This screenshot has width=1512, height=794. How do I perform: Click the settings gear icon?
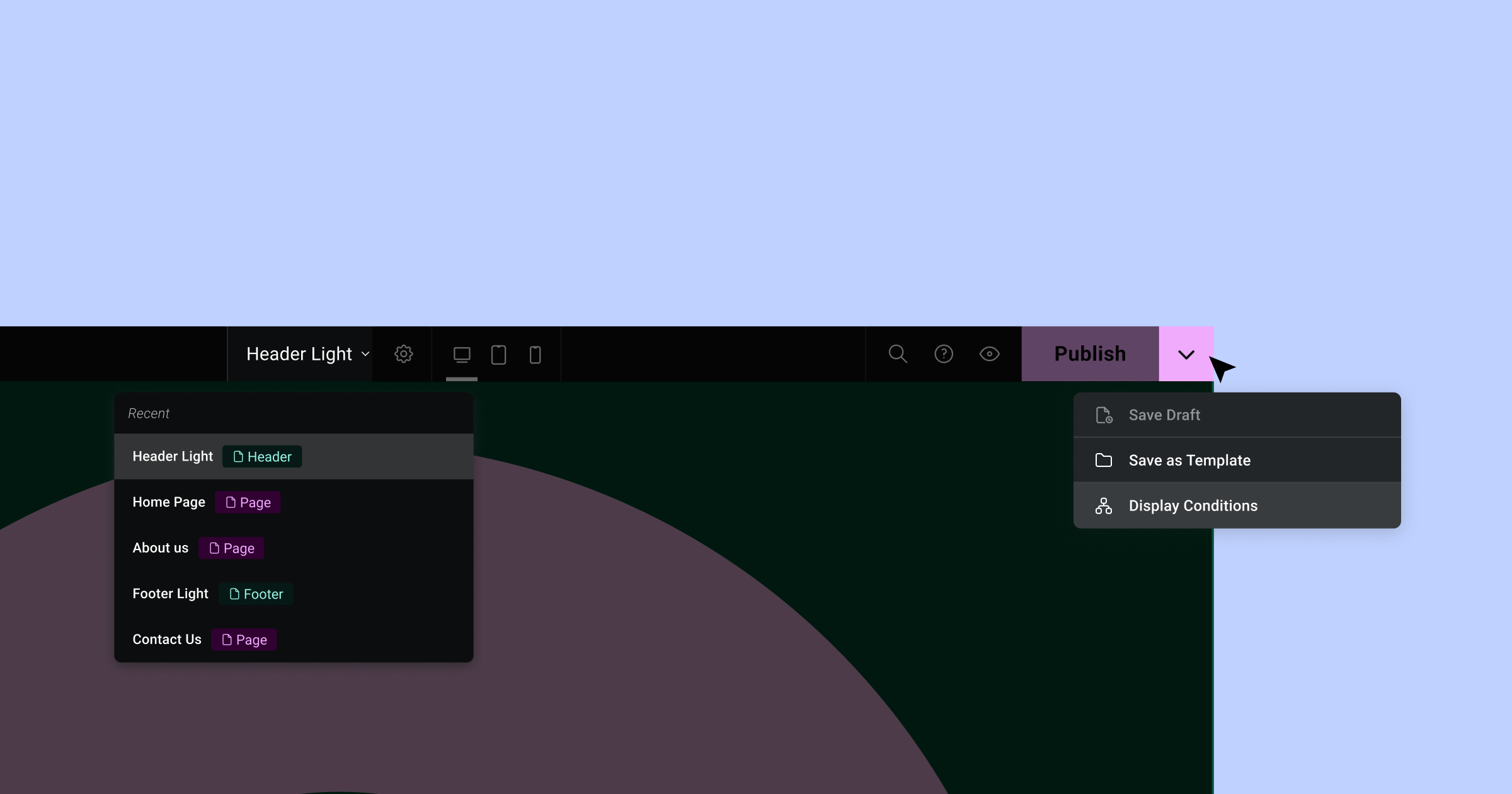pyautogui.click(x=404, y=354)
